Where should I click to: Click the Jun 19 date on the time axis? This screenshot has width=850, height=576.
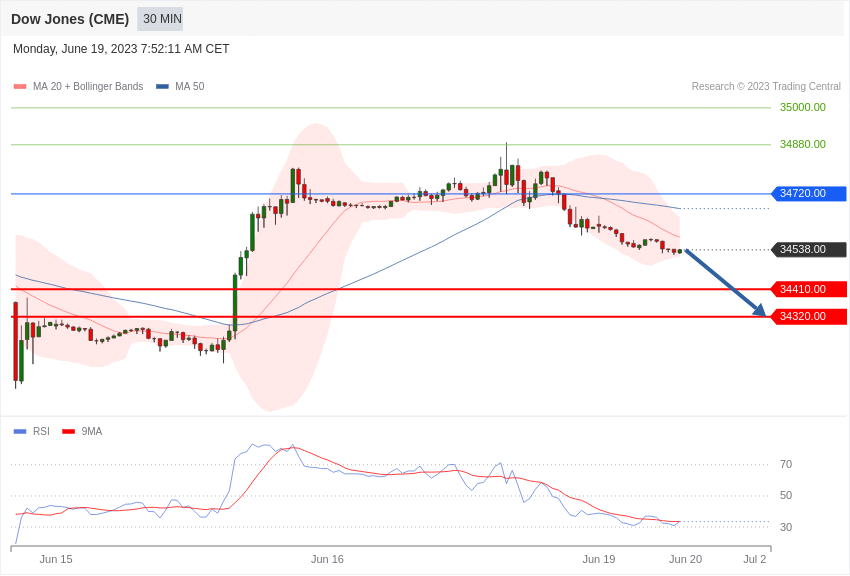point(599,559)
